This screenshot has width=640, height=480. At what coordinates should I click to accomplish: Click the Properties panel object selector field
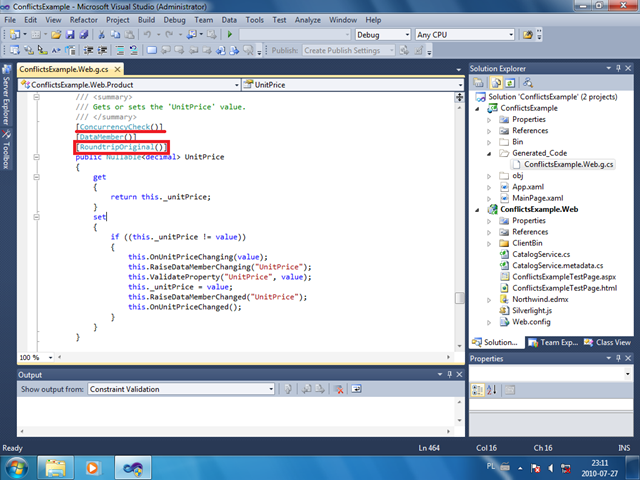click(551, 374)
